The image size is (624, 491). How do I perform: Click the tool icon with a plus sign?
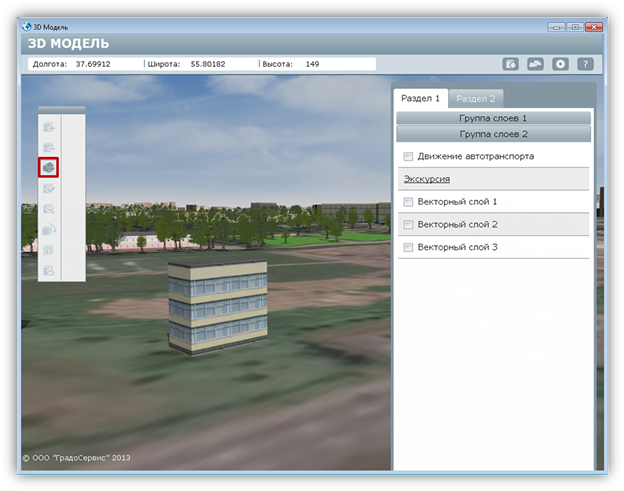point(49,127)
